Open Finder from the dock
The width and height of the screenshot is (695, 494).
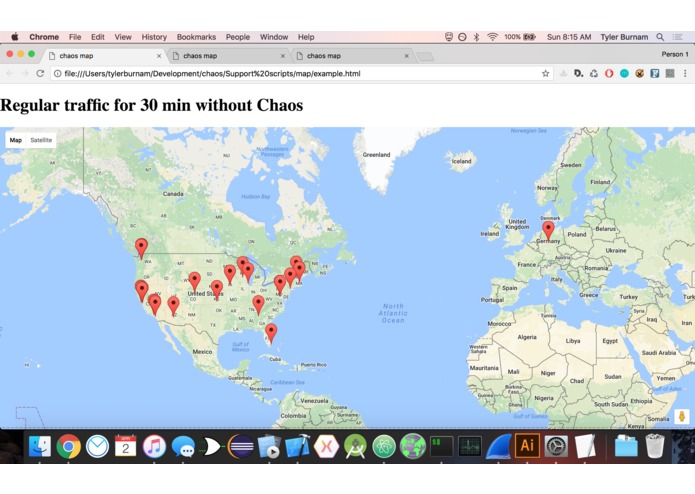[x=40, y=446]
